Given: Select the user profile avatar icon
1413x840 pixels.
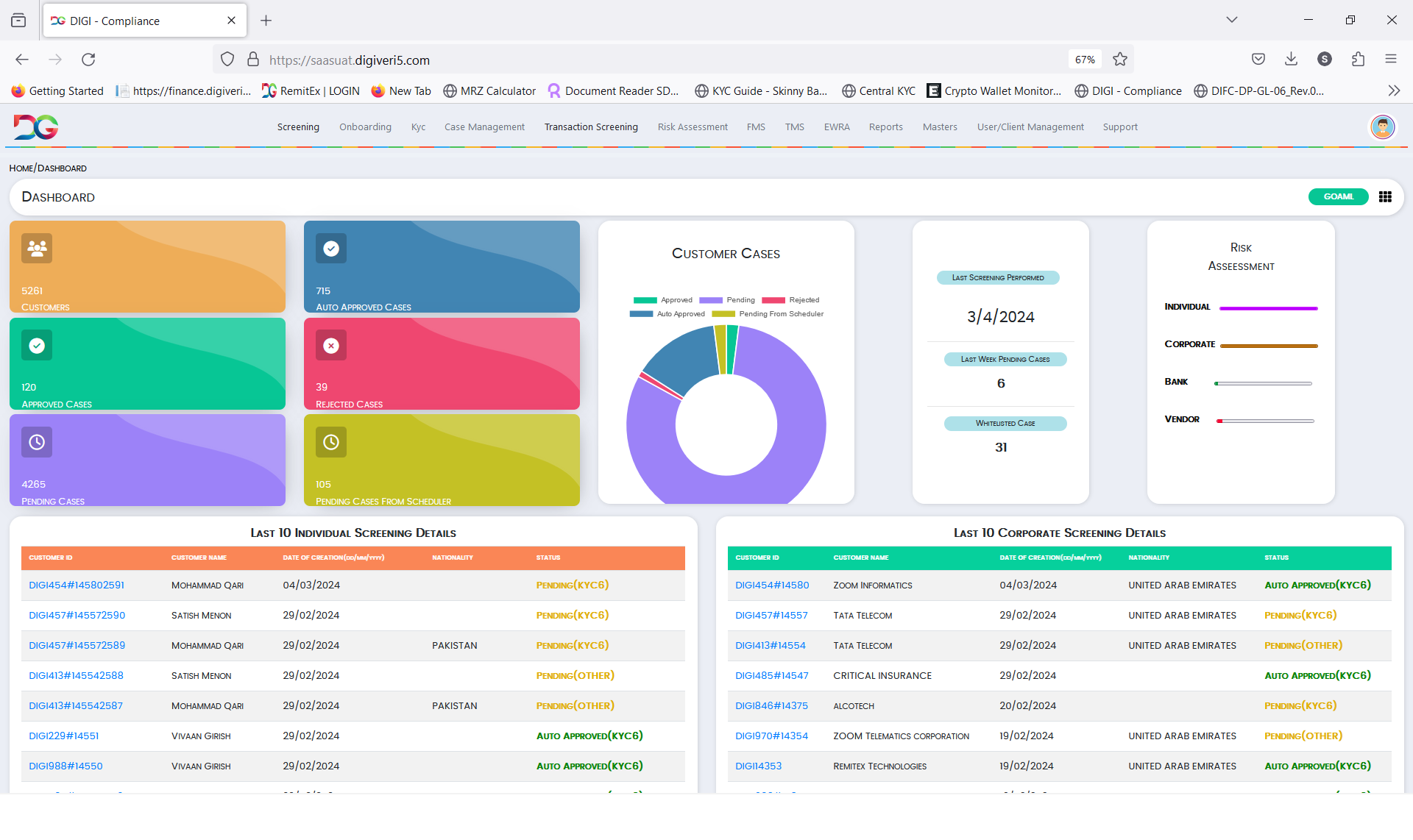Looking at the screenshot, I should pos(1383,126).
